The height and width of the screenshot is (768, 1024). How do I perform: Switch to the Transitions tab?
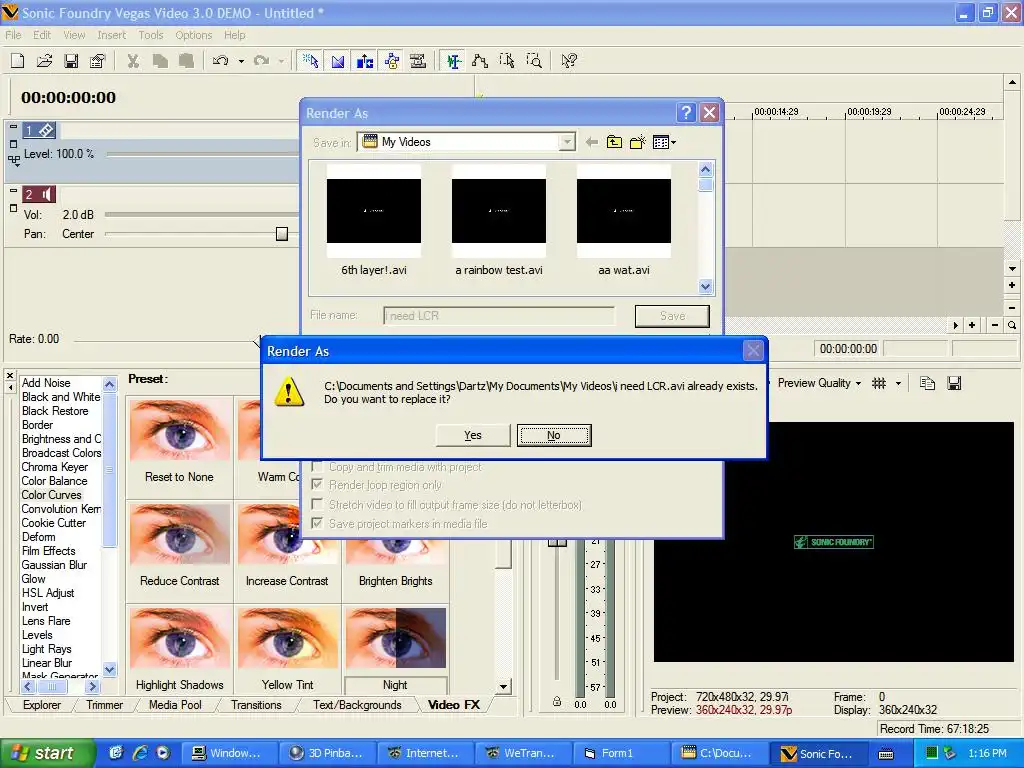(x=256, y=705)
